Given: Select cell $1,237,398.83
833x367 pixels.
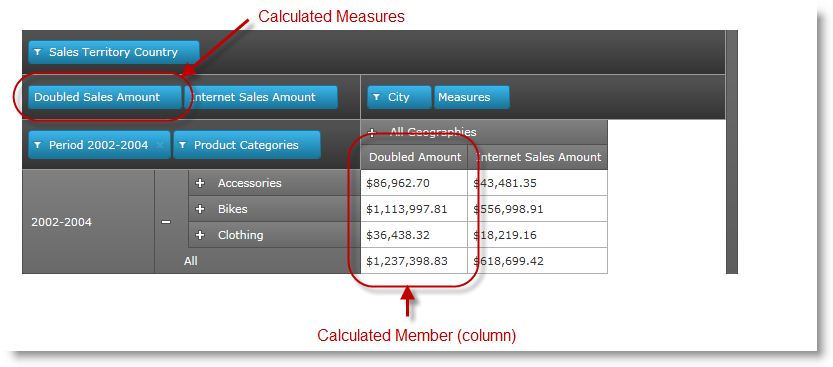Looking at the screenshot, I should pyautogui.click(x=414, y=261).
